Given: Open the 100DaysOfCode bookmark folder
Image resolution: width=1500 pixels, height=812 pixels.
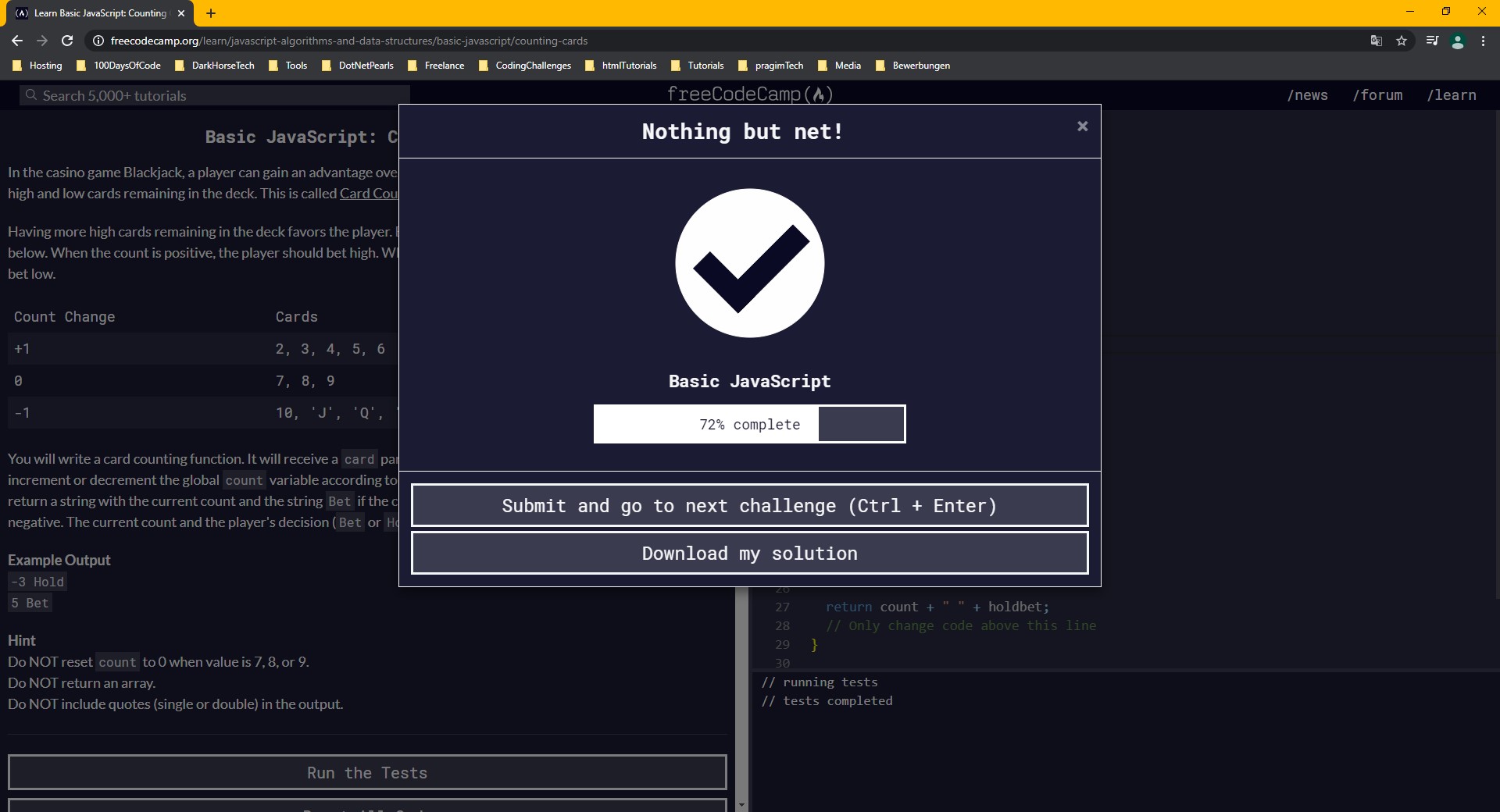Looking at the screenshot, I should coord(119,66).
